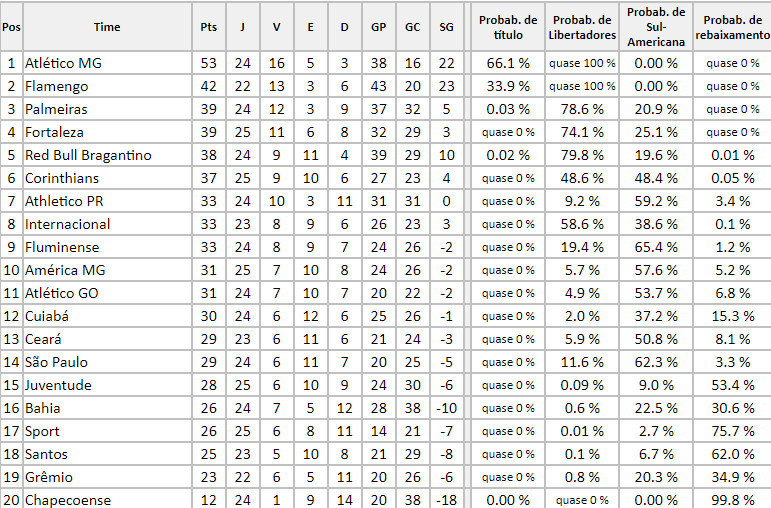Open the Red Bull Bragantino team link
Screen dimensions: 771x508
tap(88, 155)
